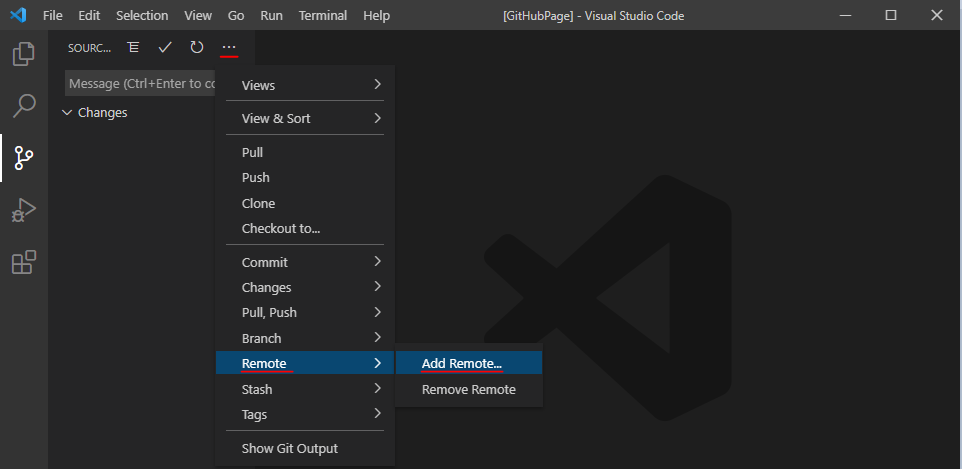Screen dimensions: 962x469
Task: Select Show Git Output
Action: pyautogui.click(x=305, y=448)
